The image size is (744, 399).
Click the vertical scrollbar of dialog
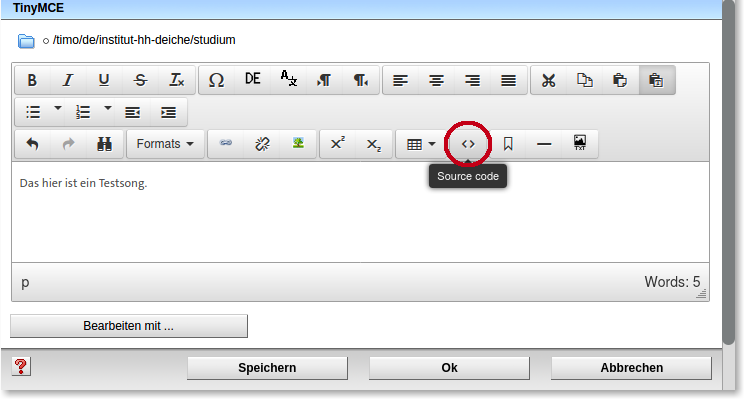(729, 171)
